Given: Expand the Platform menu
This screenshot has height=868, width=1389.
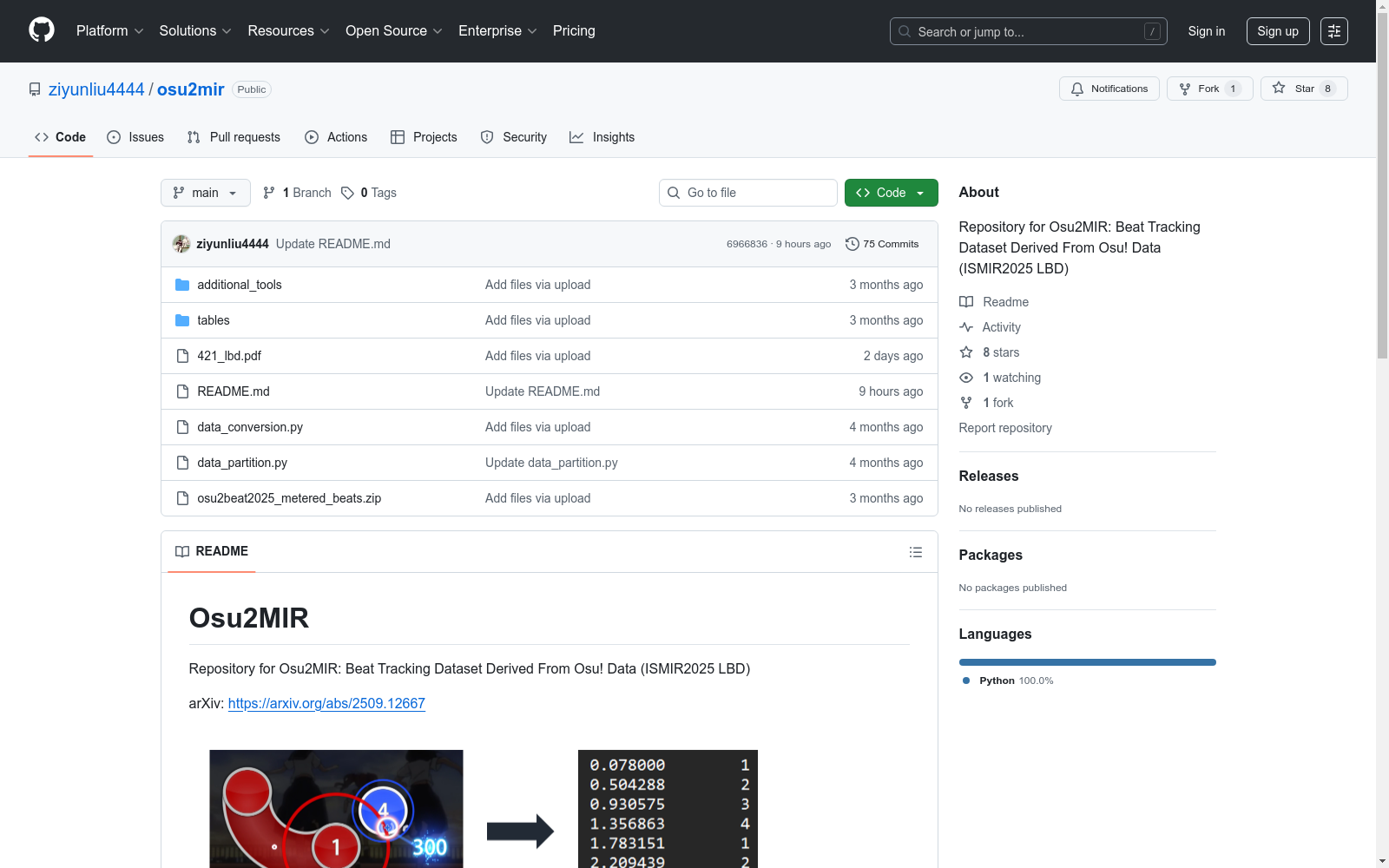Looking at the screenshot, I should click(109, 31).
